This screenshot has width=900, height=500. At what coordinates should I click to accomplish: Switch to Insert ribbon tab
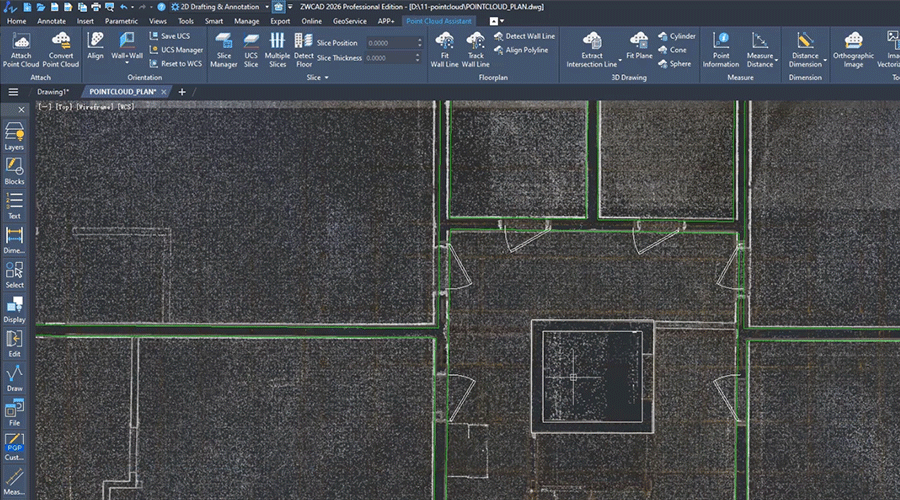[x=85, y=21]
